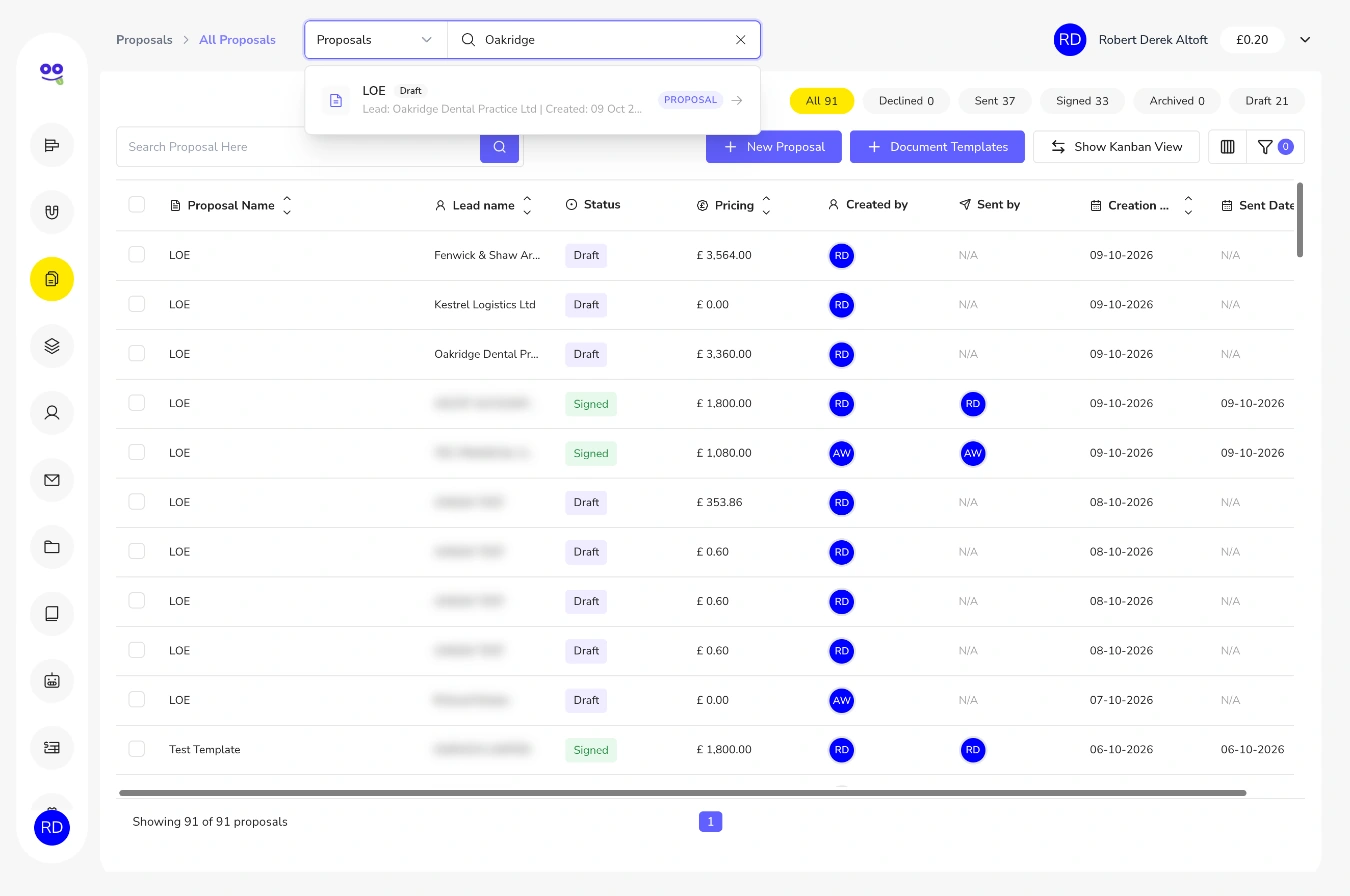This screenshot has width=1350, height=896.
Task: Switch to the Sent 37 filter tab
Action: (x=995, y=101)
